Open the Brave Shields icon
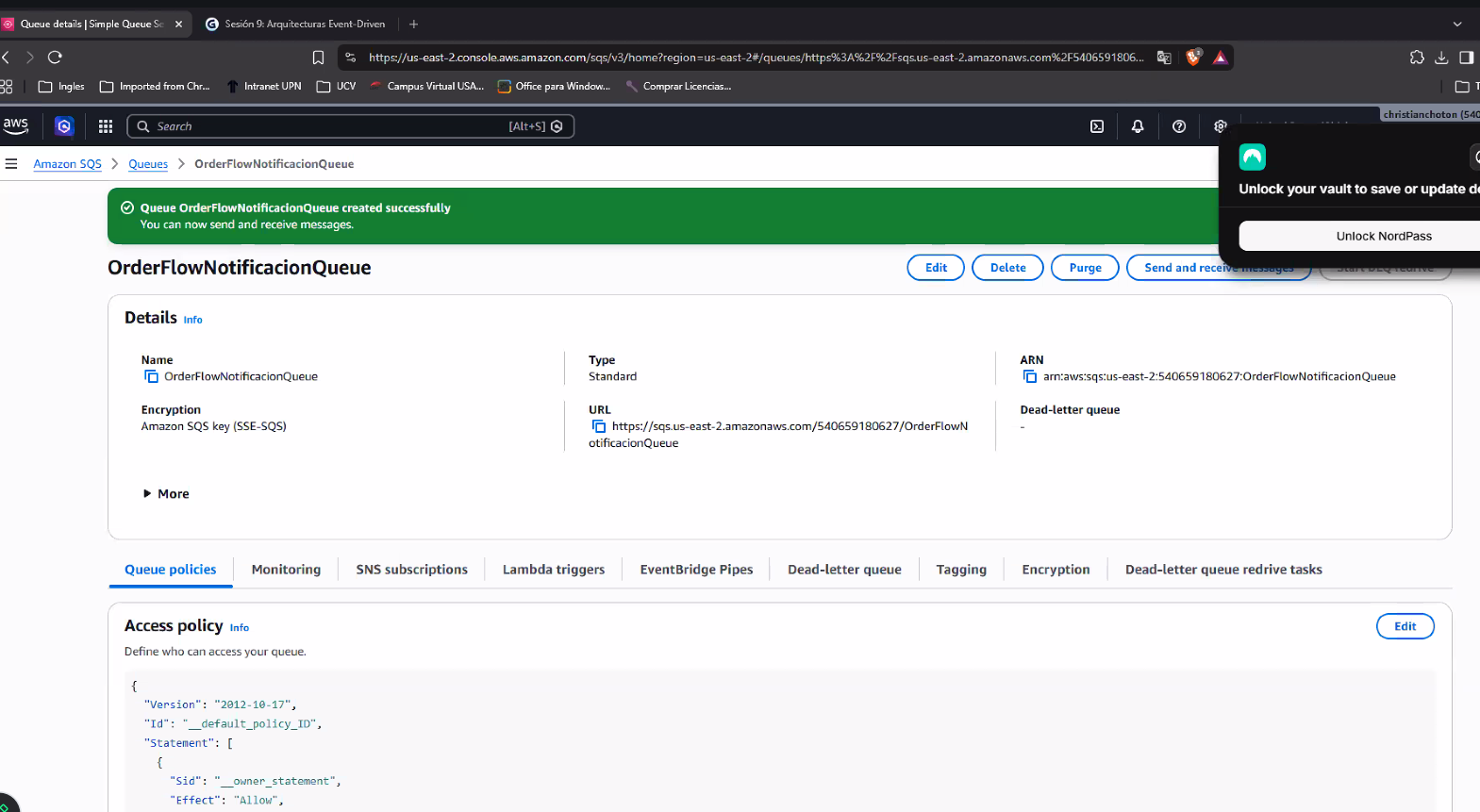Screen dimensions: 1480x812 (x=1193, y=58)
